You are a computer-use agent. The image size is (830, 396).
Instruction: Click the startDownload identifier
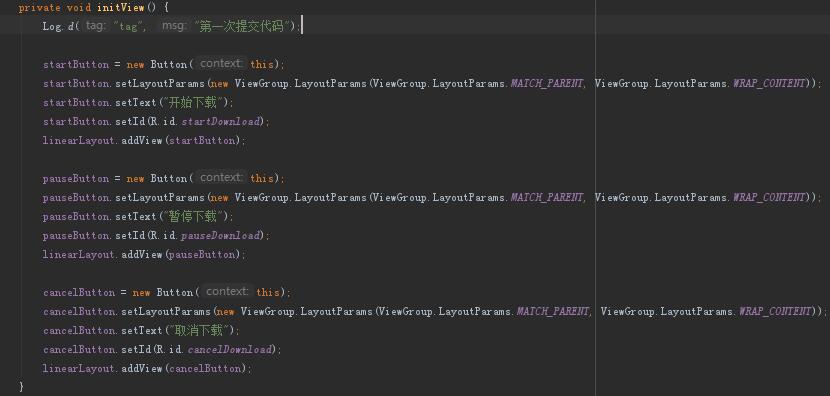221,122
